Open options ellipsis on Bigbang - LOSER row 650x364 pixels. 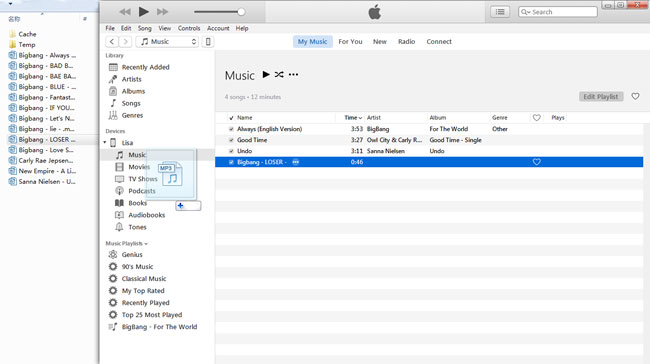[296, 162]
